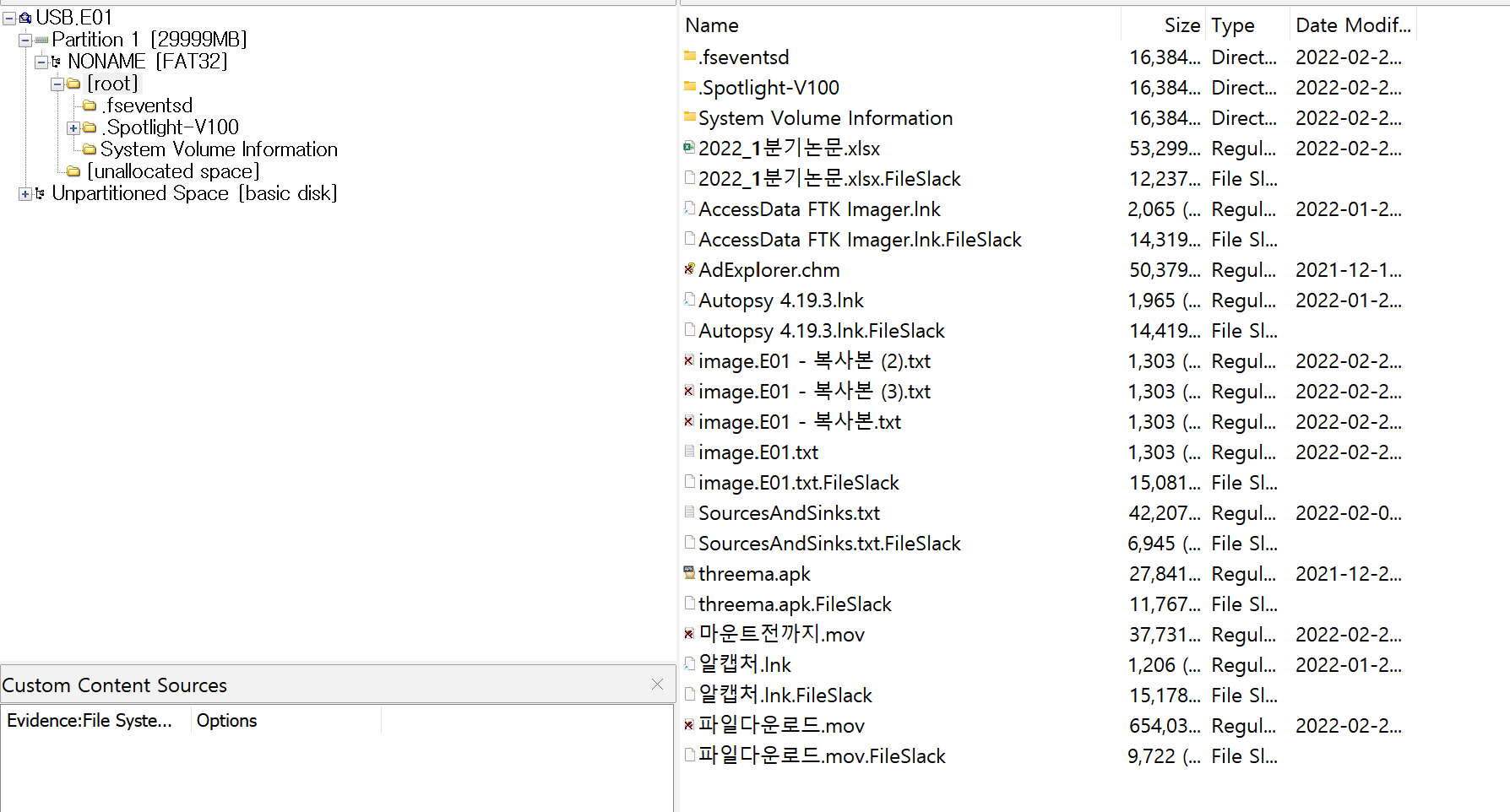
Task: Click folder icon of System Volume Information in list
Action: [x=690, y=116]
